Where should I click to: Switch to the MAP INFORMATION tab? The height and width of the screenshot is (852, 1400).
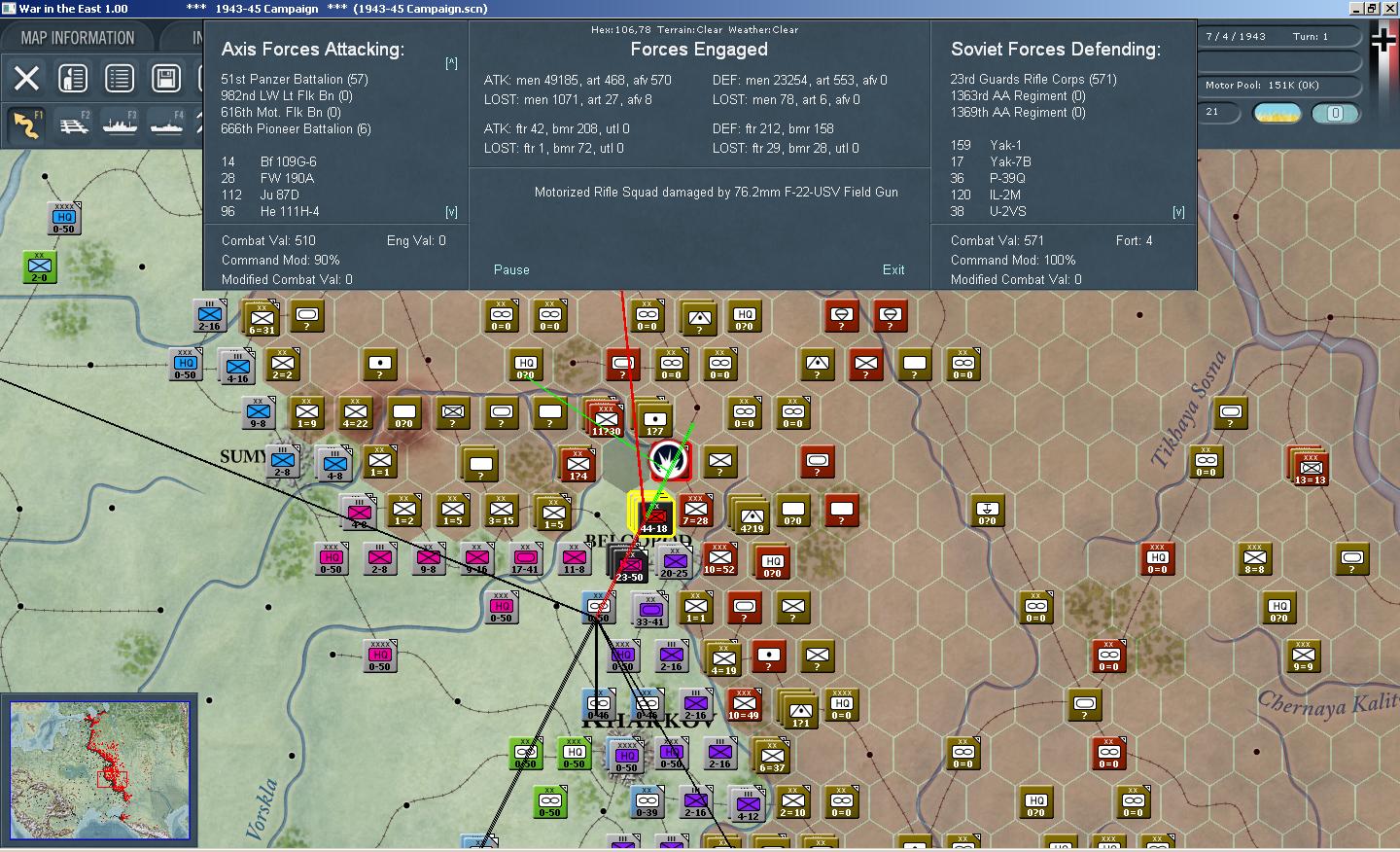point(78,38)
